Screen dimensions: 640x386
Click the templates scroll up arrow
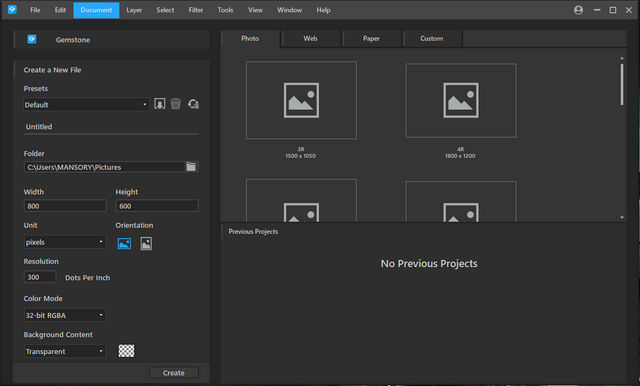point(622,58)
